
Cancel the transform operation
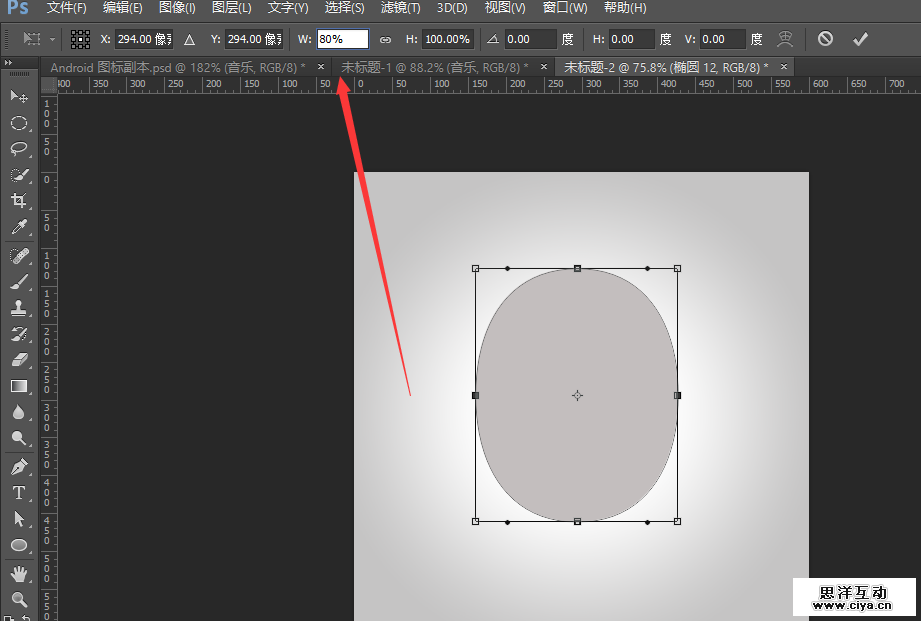825,39
